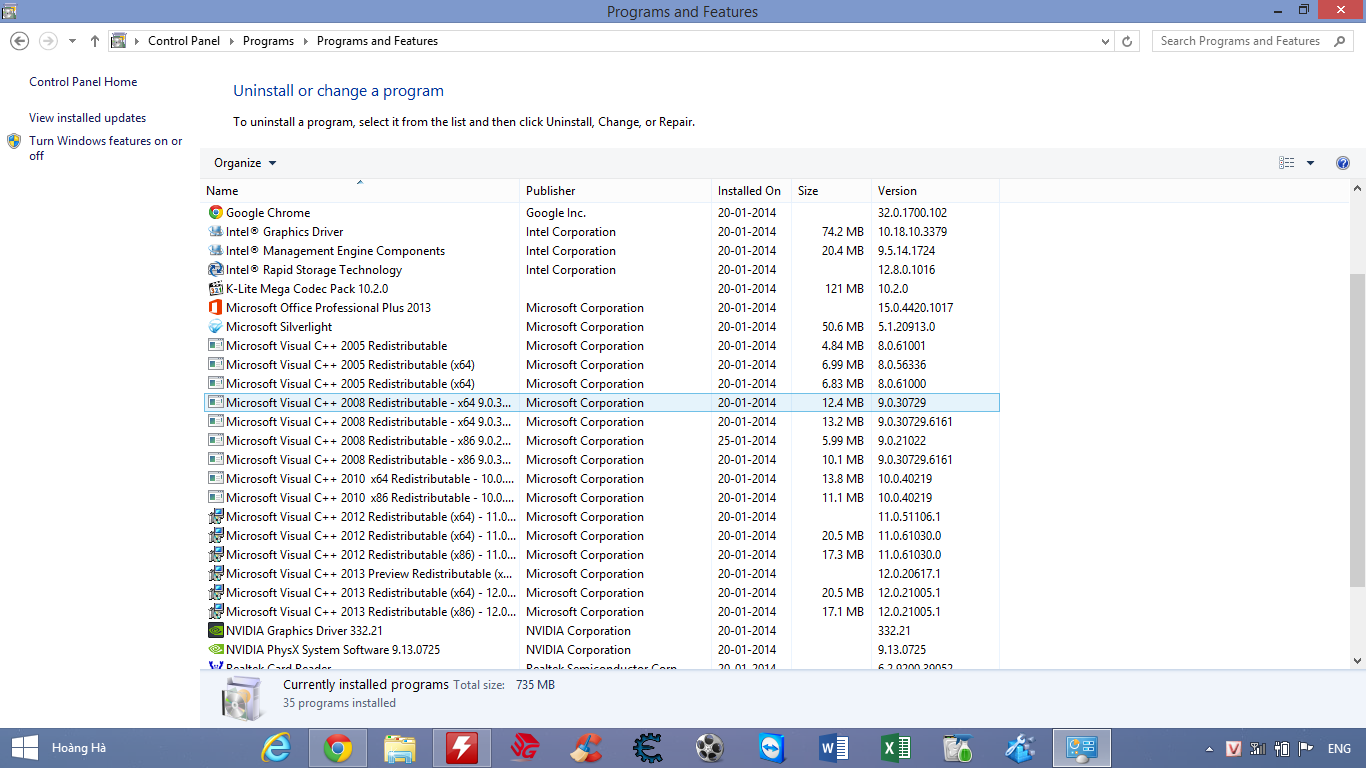1366x768 pixels.
Task: Show hidden system tray icons
Action: click(1209, 749)
